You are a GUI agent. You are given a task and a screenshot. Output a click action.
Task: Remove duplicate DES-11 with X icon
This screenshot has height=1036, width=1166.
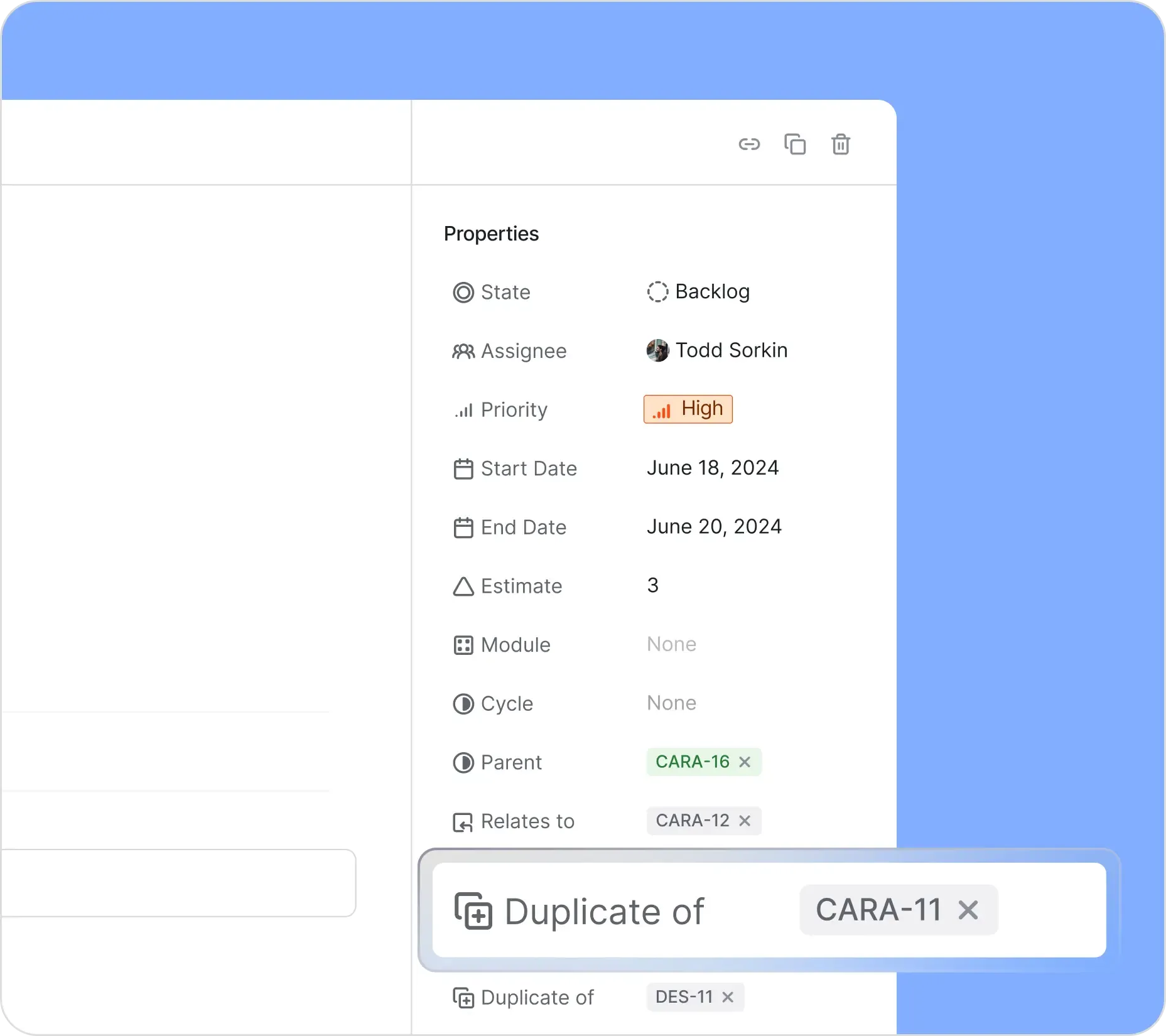point(728,997)
